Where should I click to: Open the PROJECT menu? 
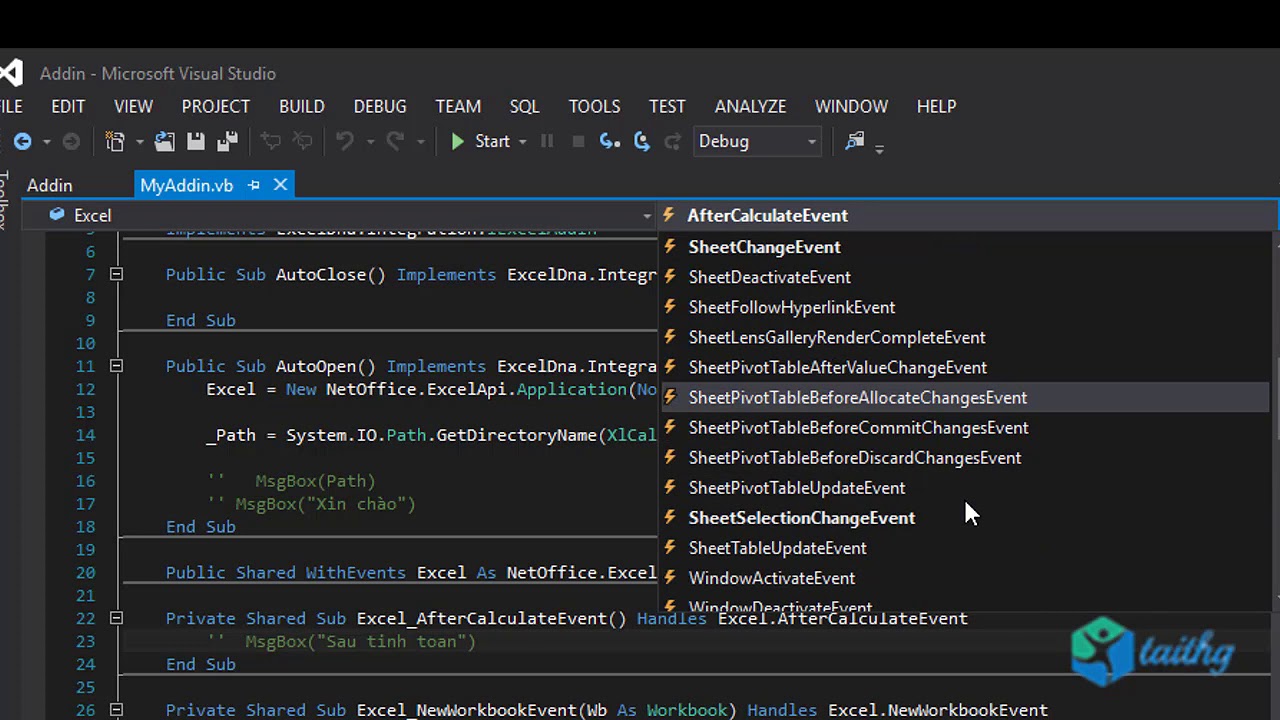pos(216,106)
